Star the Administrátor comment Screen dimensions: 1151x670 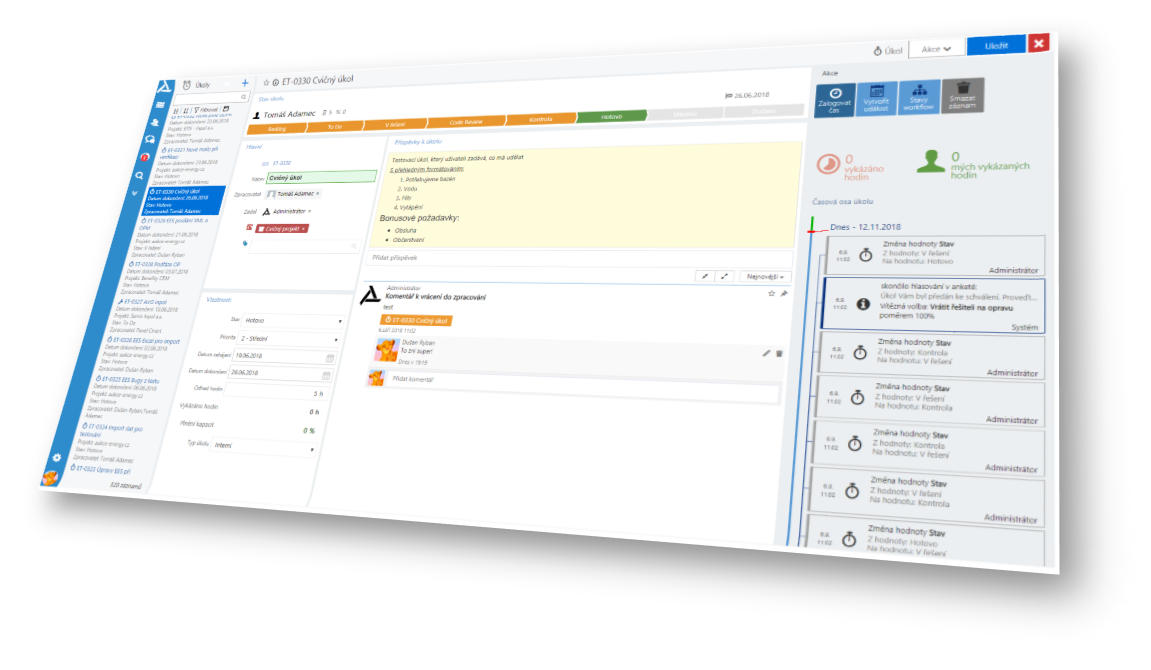[771, 294]
